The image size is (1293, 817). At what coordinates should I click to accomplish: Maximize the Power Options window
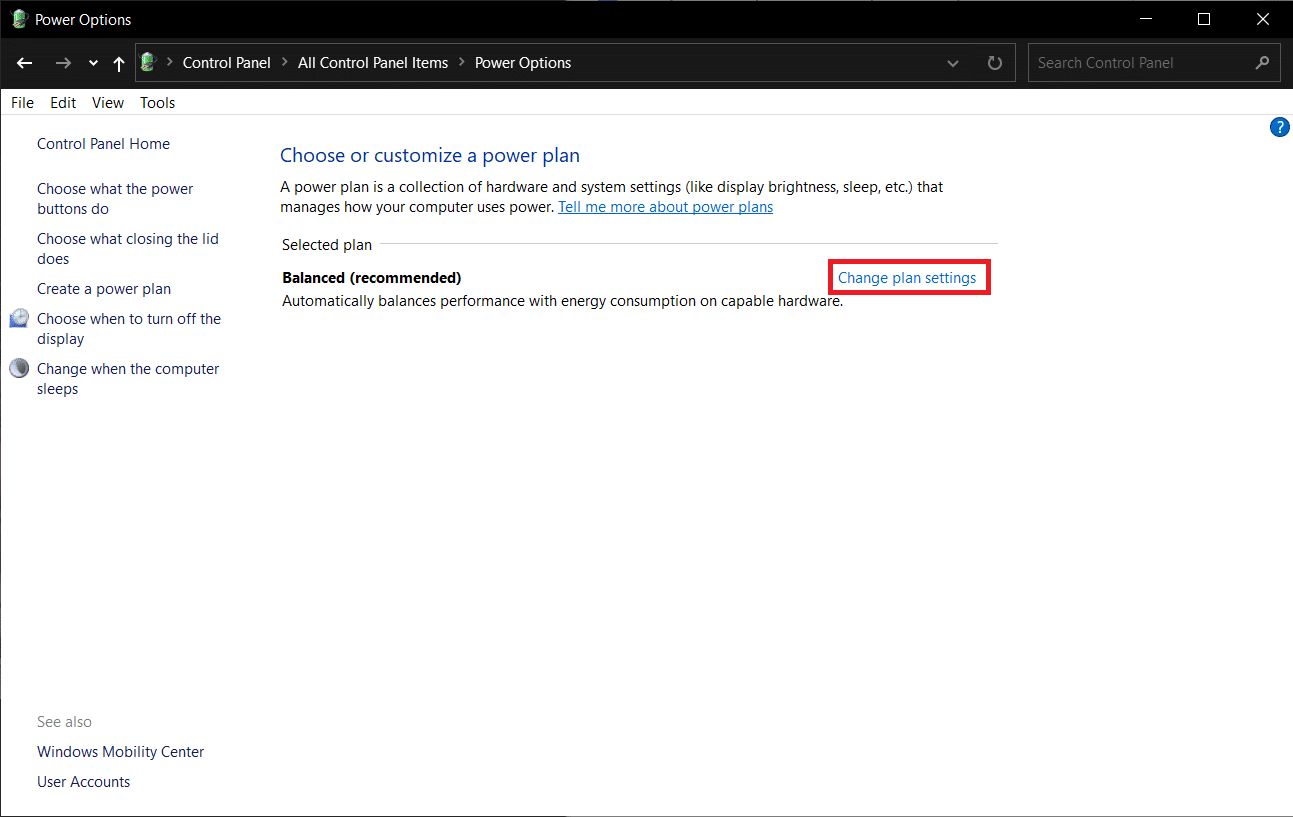(1204, 19)
